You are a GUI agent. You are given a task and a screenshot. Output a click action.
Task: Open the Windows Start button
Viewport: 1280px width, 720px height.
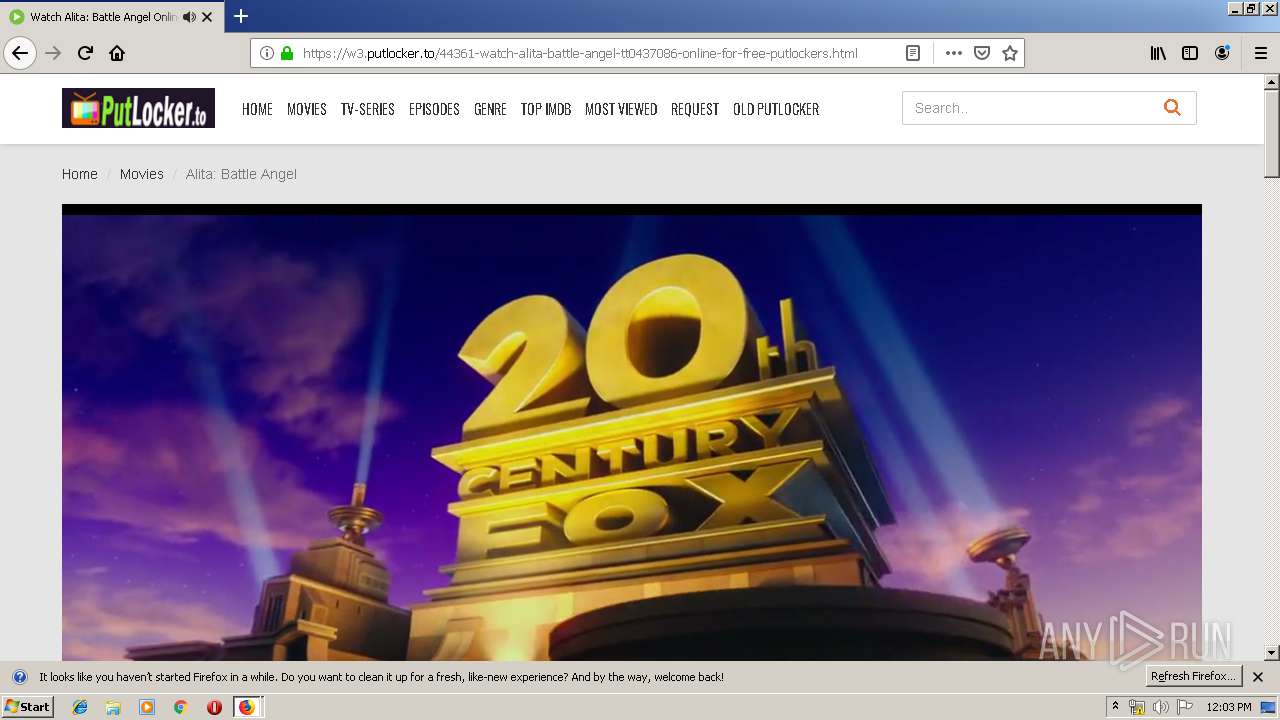pos(27,707)
